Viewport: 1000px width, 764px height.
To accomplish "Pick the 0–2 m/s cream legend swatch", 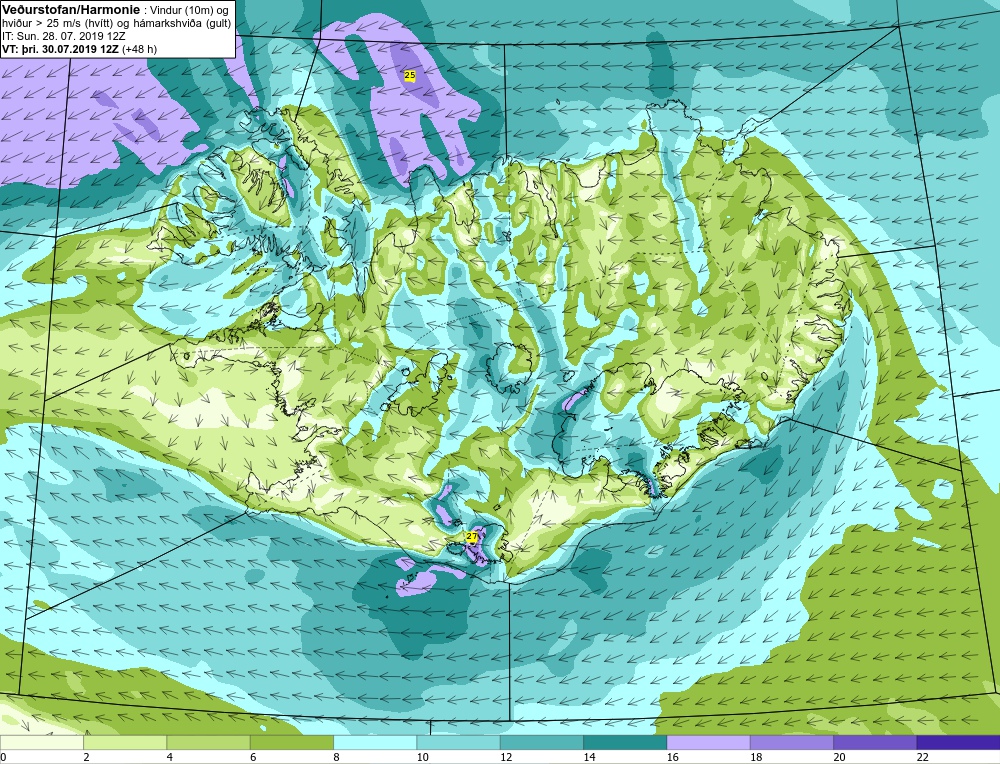I will point(41,742).
